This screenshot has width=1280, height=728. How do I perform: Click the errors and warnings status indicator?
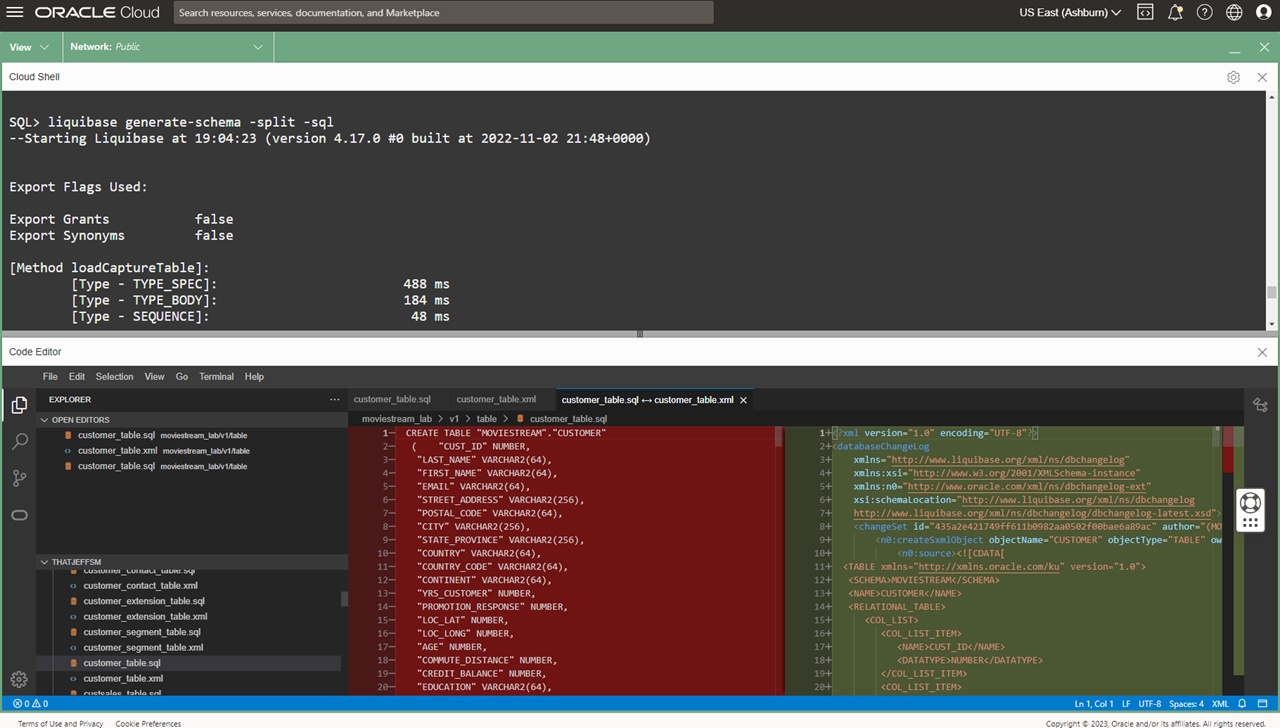tap(30, 704)
